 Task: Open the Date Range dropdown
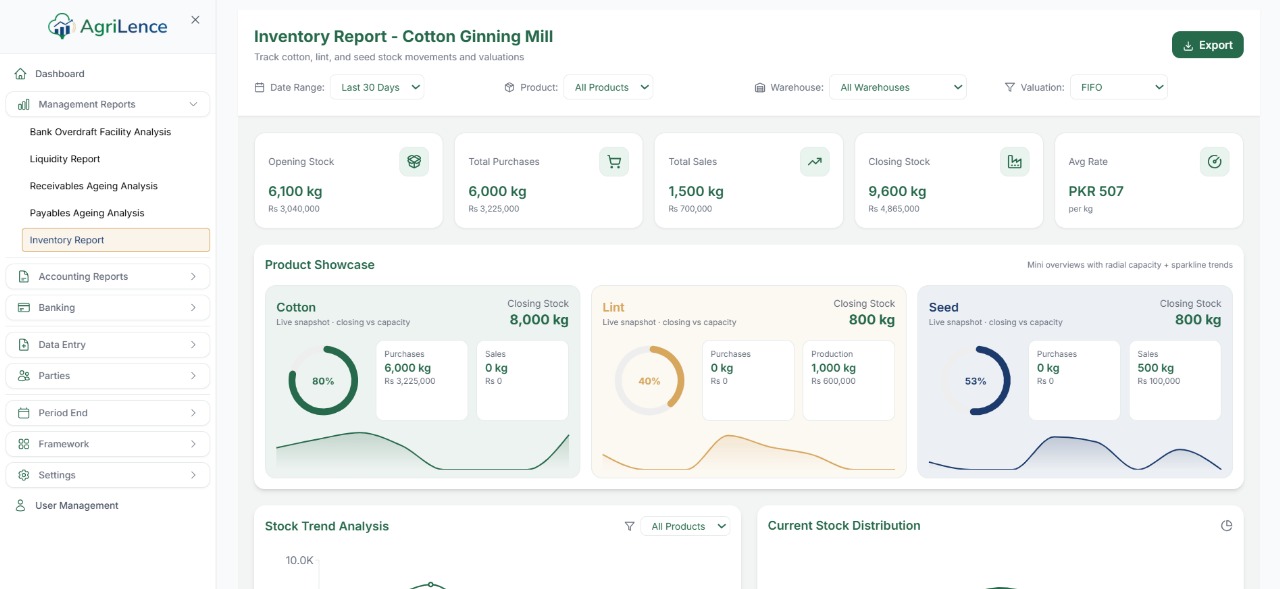[377, 88]
